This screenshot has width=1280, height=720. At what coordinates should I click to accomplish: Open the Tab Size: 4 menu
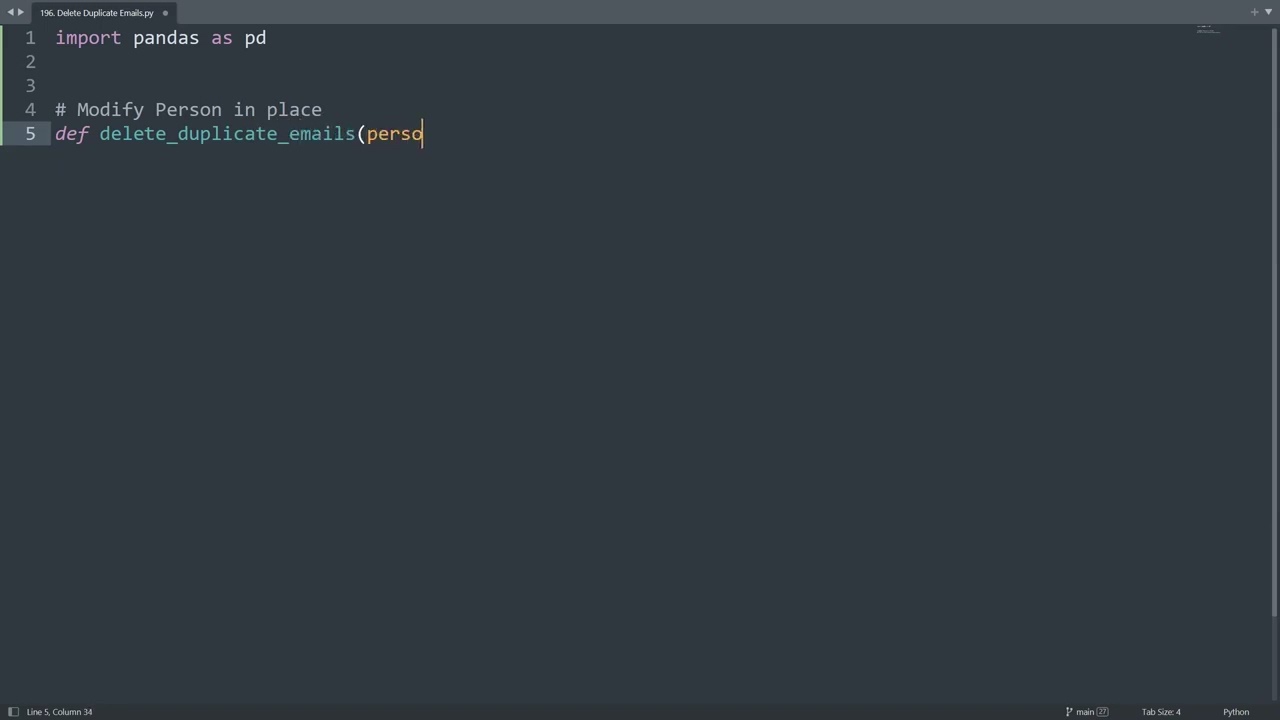[x=1161, y=712]
